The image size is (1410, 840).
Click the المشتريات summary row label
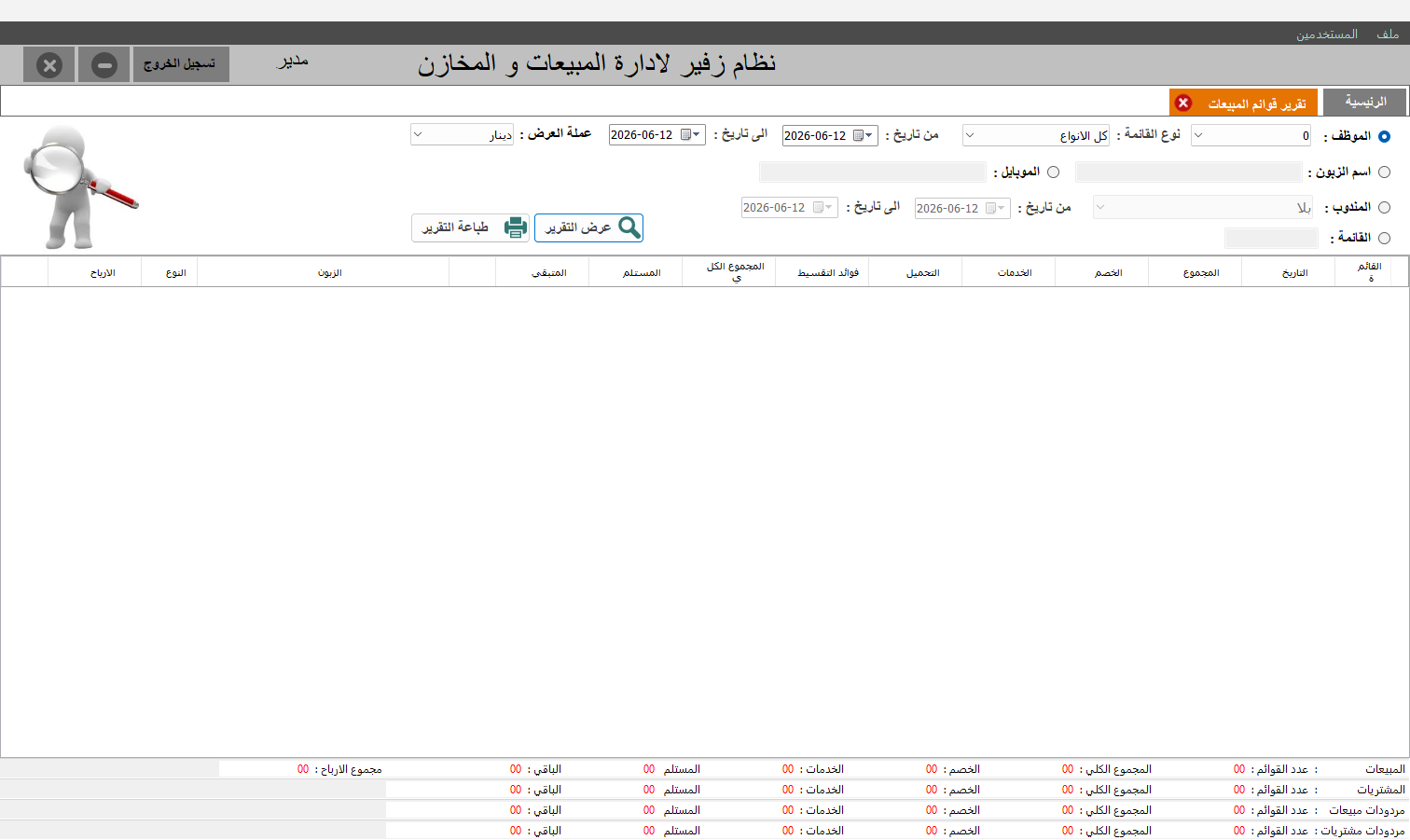point(1381,790)
